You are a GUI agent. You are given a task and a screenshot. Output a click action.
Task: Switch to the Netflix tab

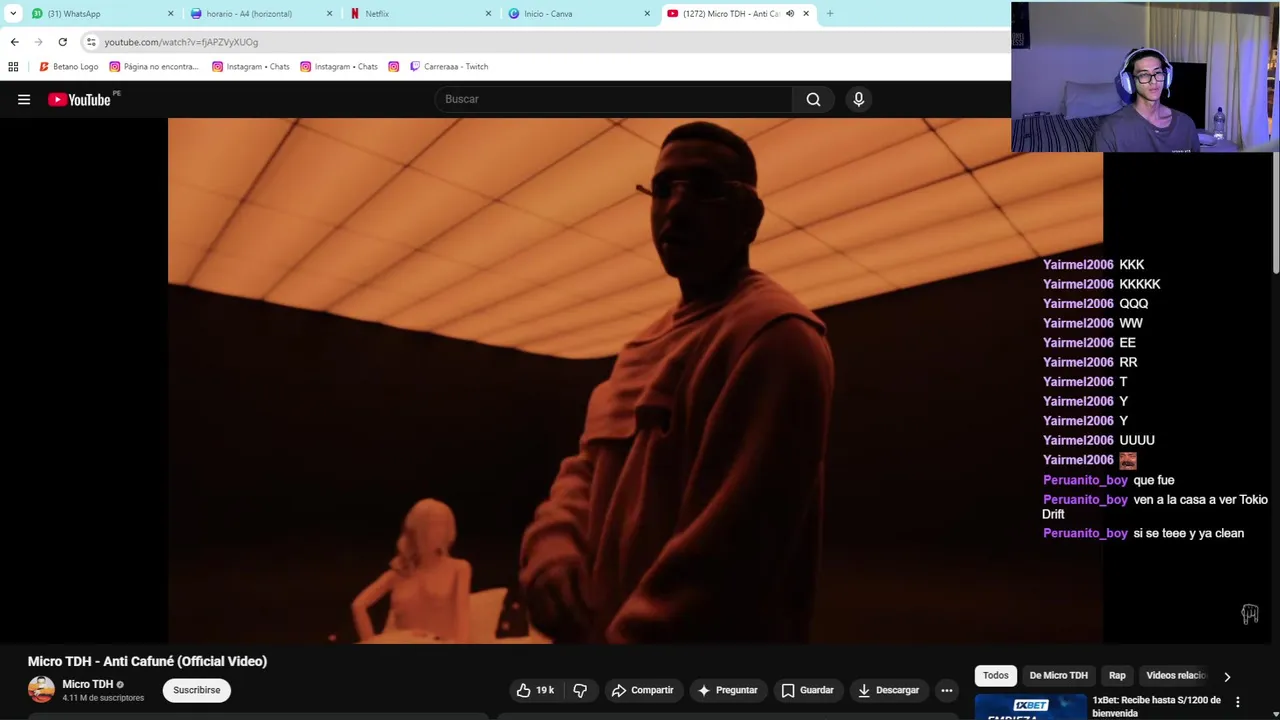click(x=420, y=14)
